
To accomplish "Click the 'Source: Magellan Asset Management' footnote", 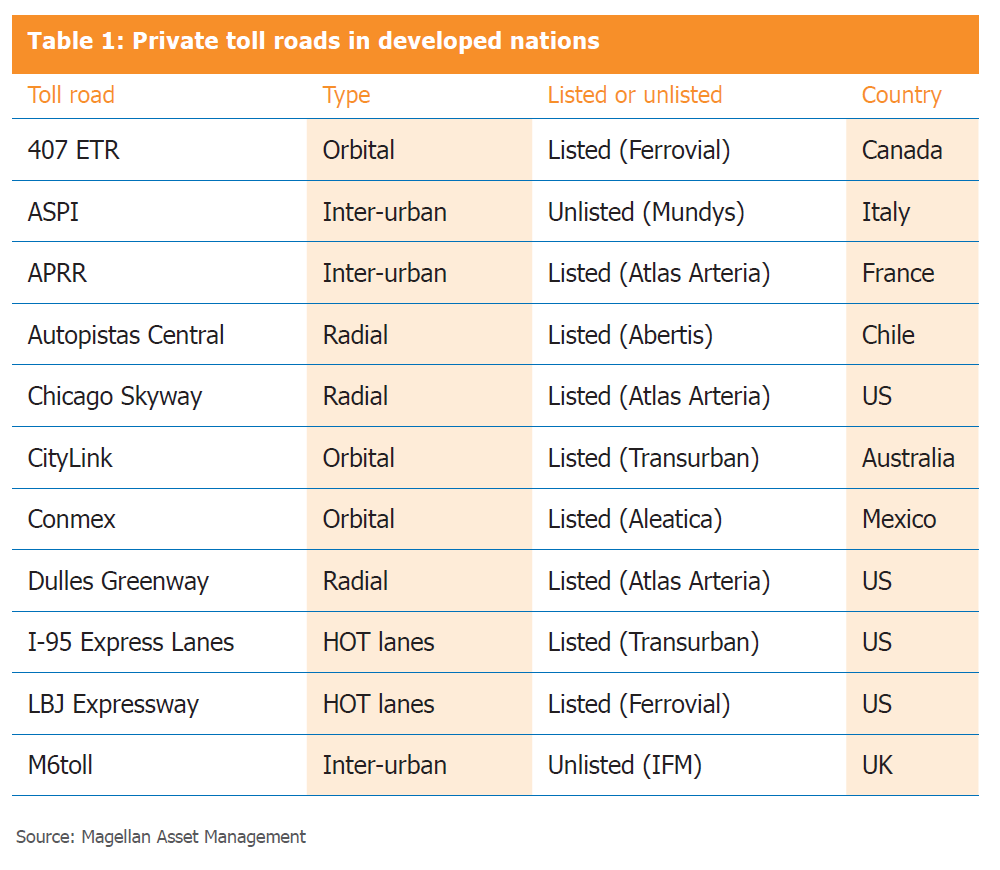I will pyautogui.click(x=161, y=837).
